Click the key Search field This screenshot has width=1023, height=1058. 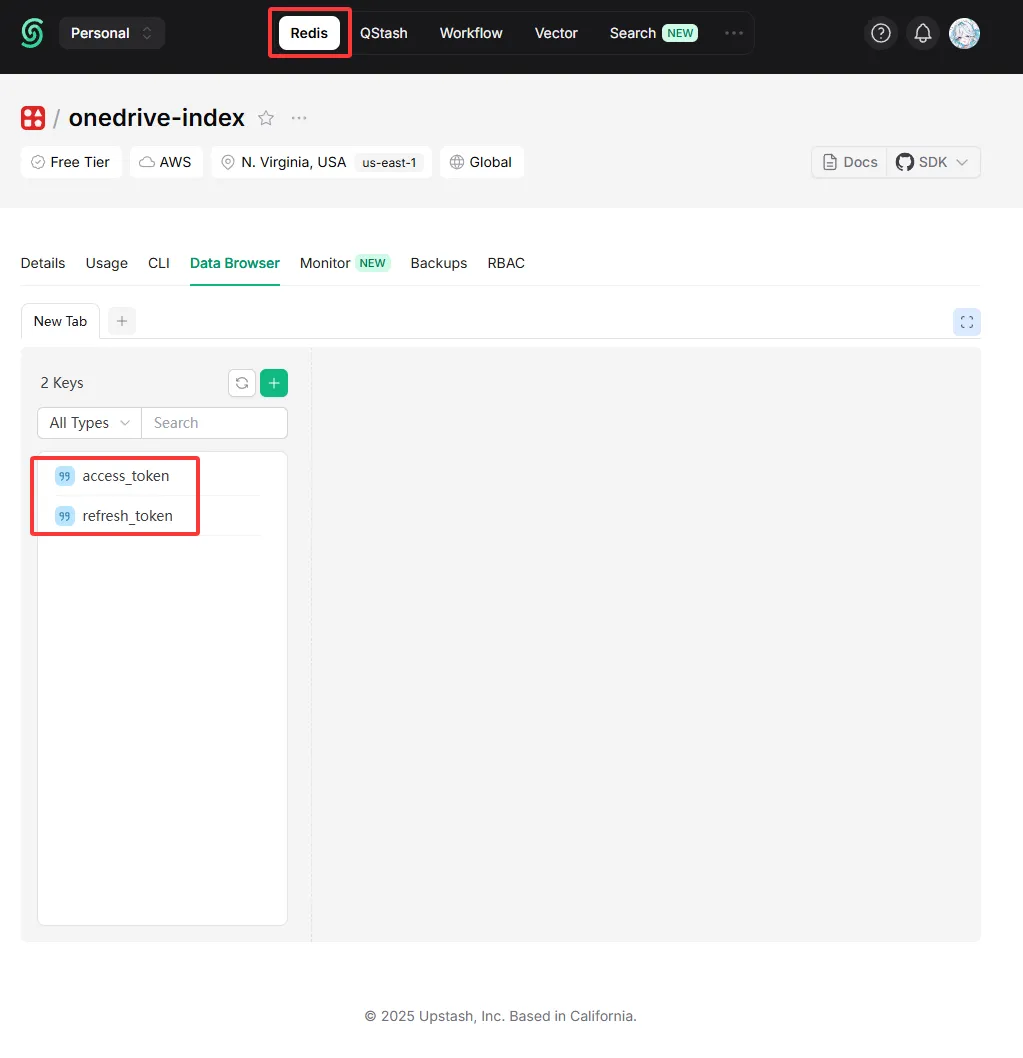tap(214, 423)
